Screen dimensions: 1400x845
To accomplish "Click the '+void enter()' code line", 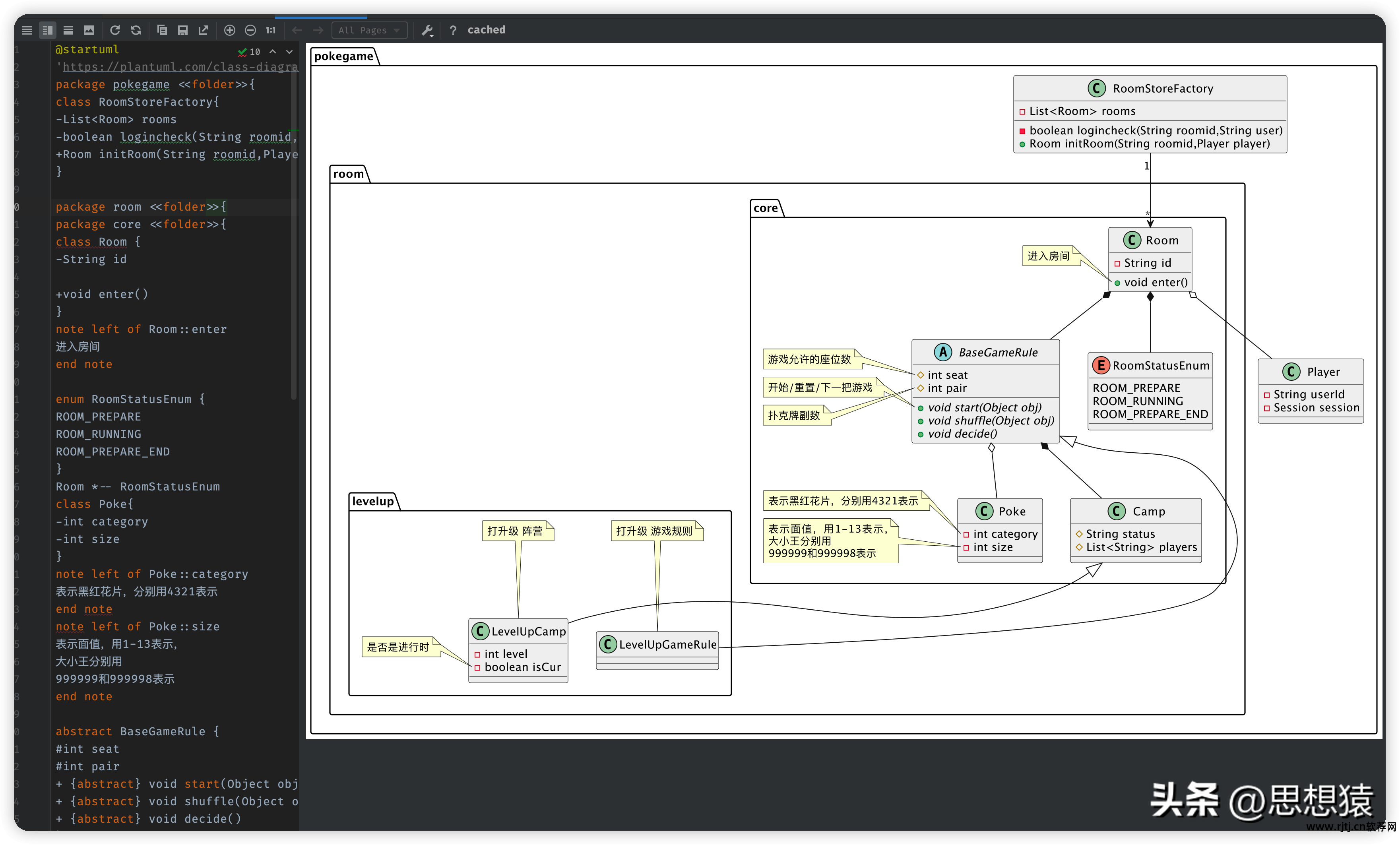I will click(102, 295).
